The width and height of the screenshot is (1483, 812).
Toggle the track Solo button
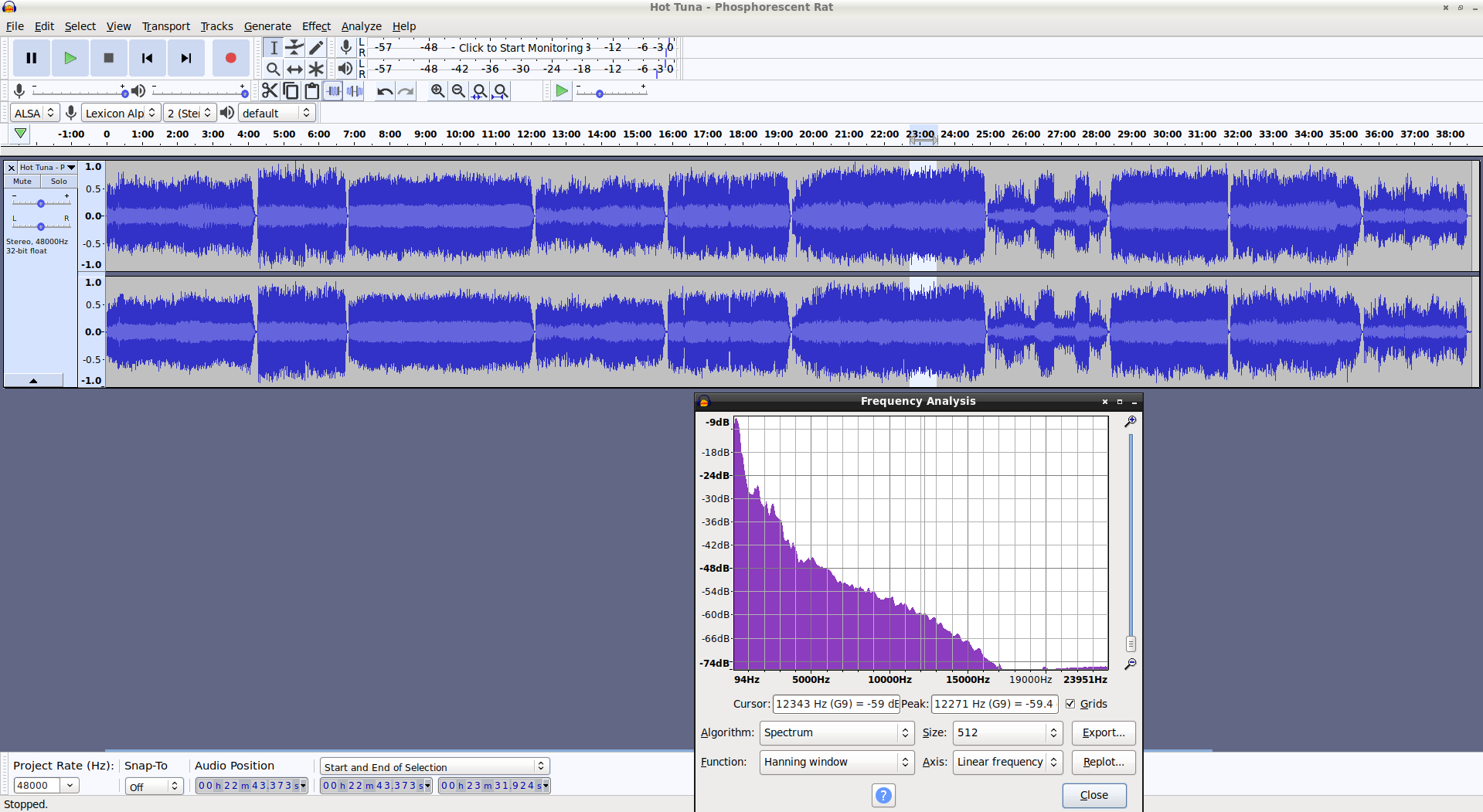tap(59, 182)
